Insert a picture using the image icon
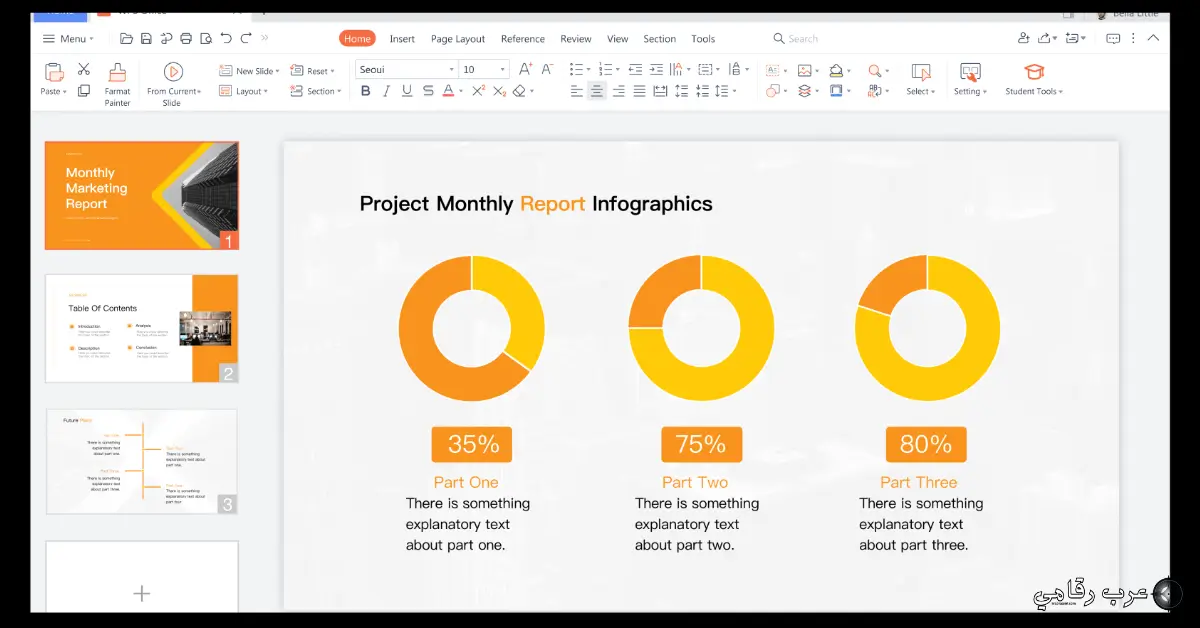1200x628 pixels. 803,69
